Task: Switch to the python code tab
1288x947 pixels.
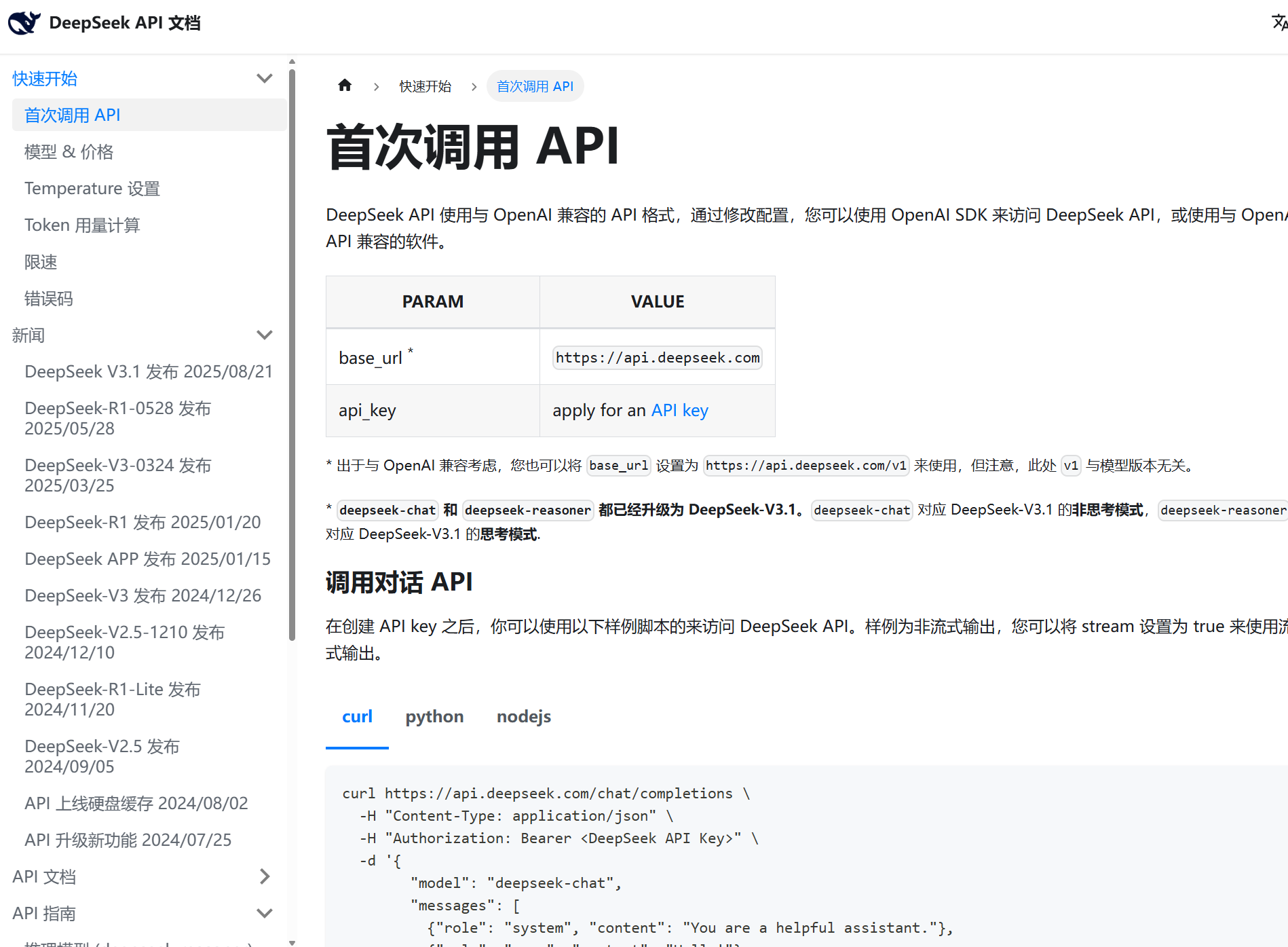Action: click(434, 717)
